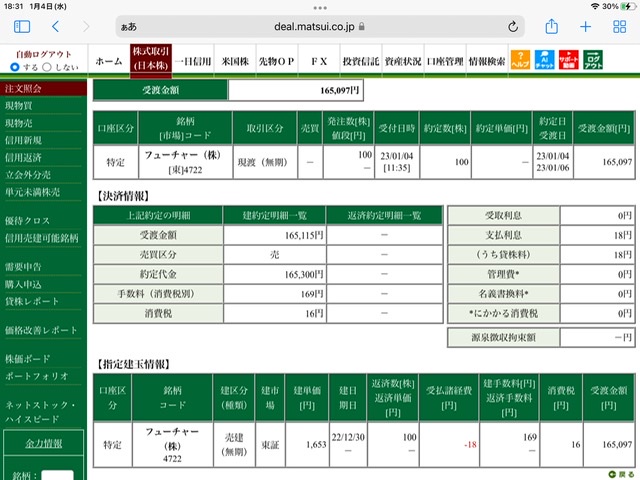
Task: Open 購入申込 in the sidebar
Action: [23, 284]
